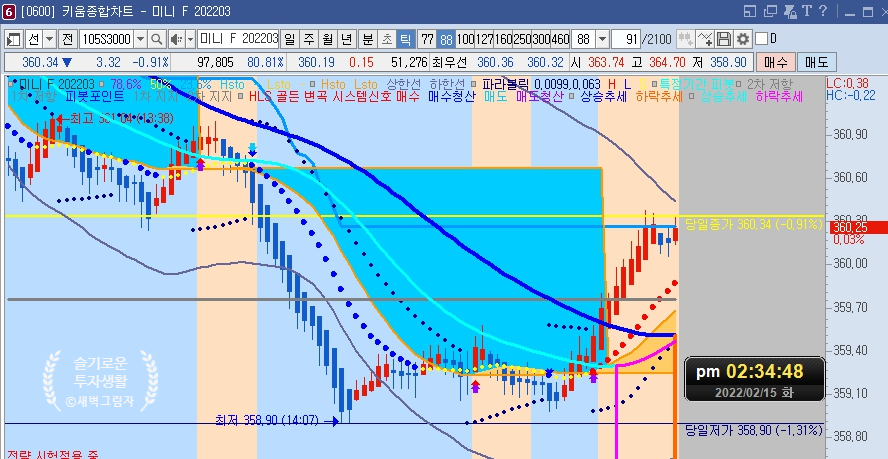Viewport: 888px width, 459px height.
Task: Click the duplicate window icon in title bar
Action: tap(770, 11)
